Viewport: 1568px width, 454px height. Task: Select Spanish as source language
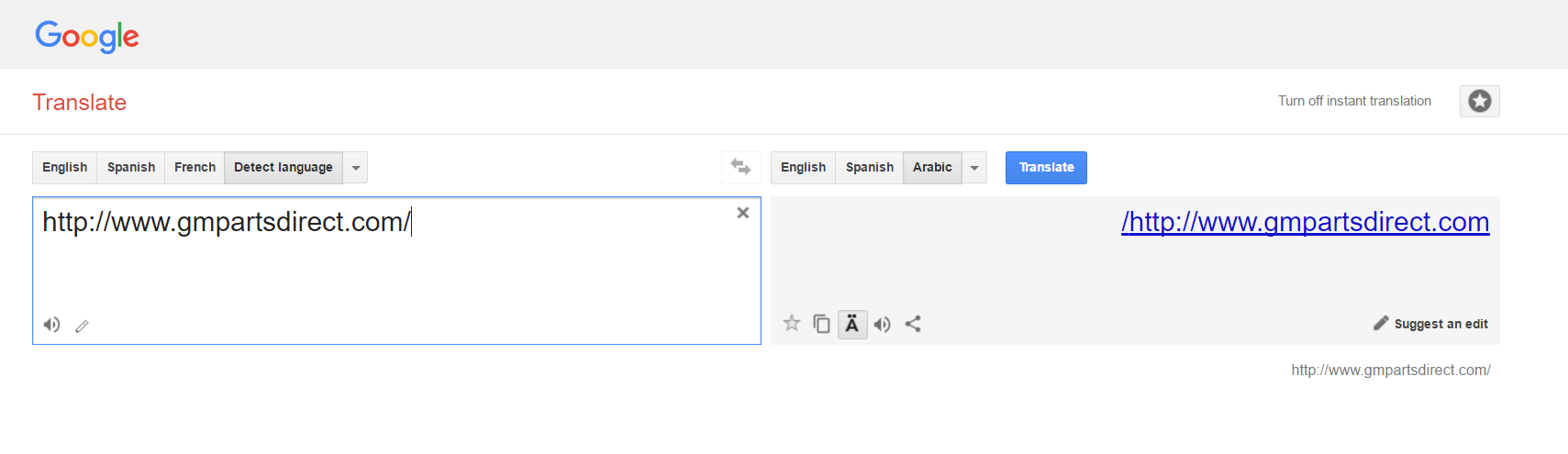131,167
